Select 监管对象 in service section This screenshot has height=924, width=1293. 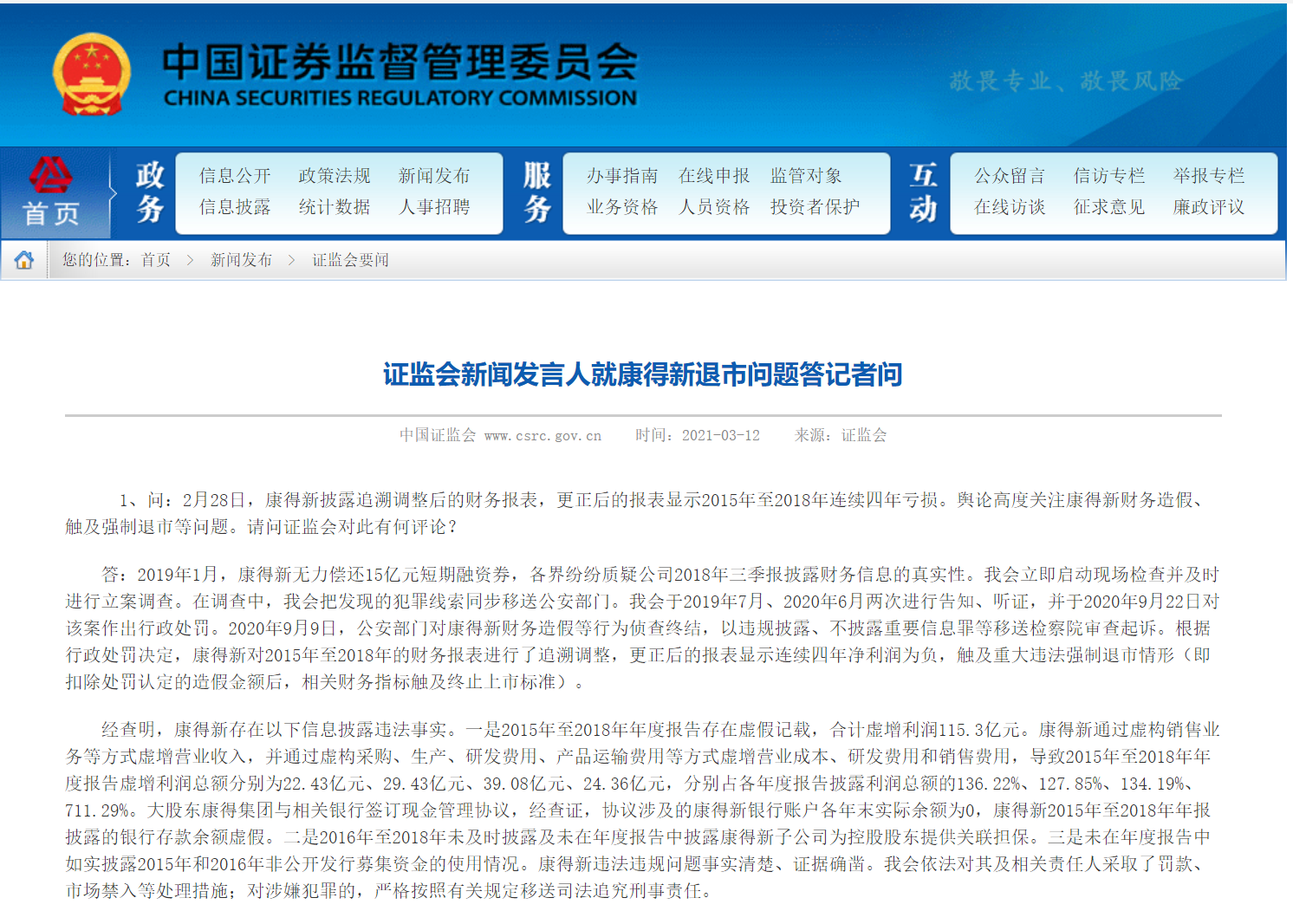[806, 176]
